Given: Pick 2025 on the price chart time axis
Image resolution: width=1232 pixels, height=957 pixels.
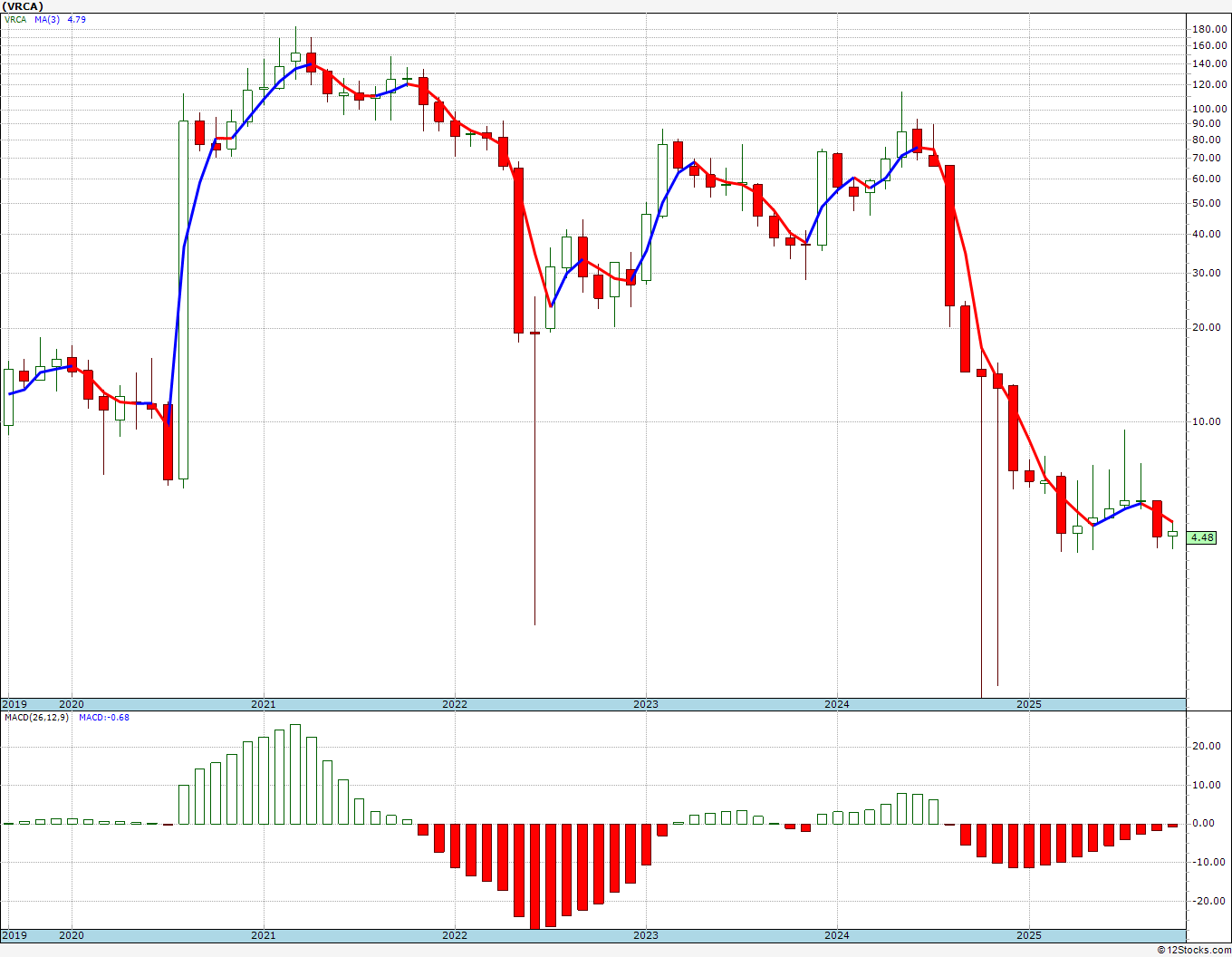Looking at the screenshot, I should (x=1029, y=704).
